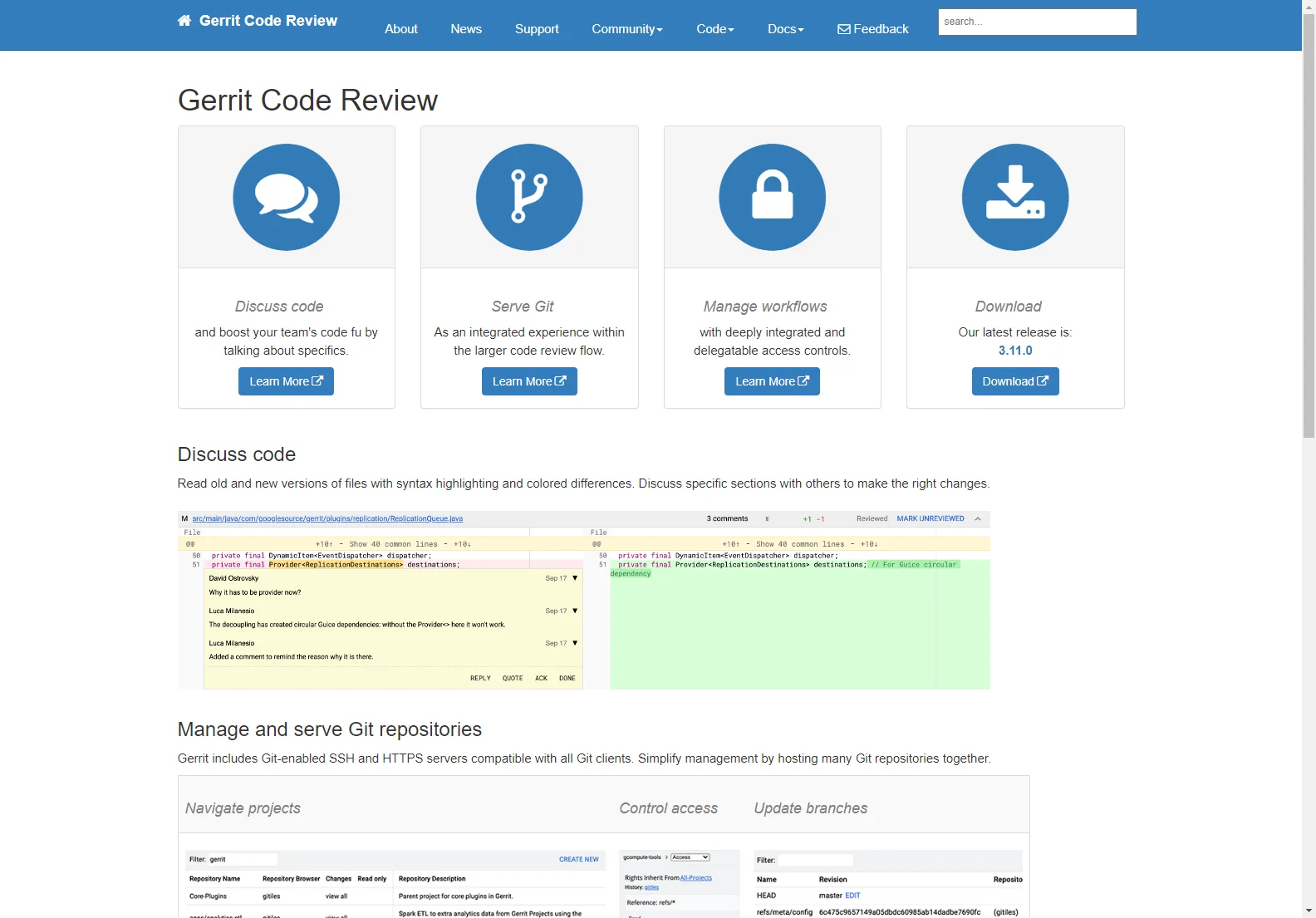Image resolution: width=1316 pixels, height=918 pixels.
Task: Click the Serve Git card title
Action: [523, 307]
